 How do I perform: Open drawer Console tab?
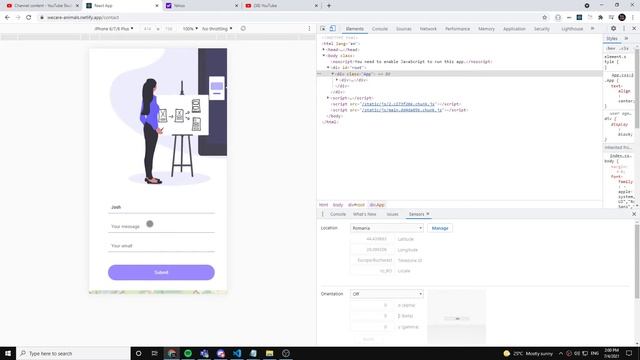coord(338,214)
